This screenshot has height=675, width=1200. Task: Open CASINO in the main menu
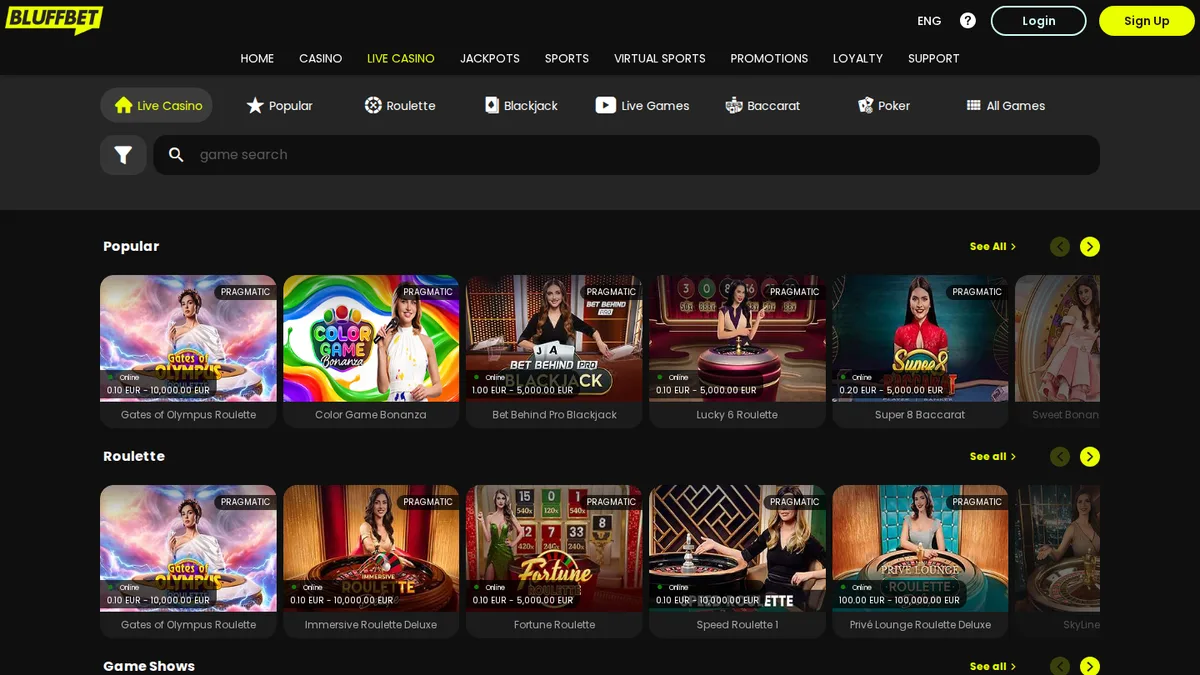320,58
